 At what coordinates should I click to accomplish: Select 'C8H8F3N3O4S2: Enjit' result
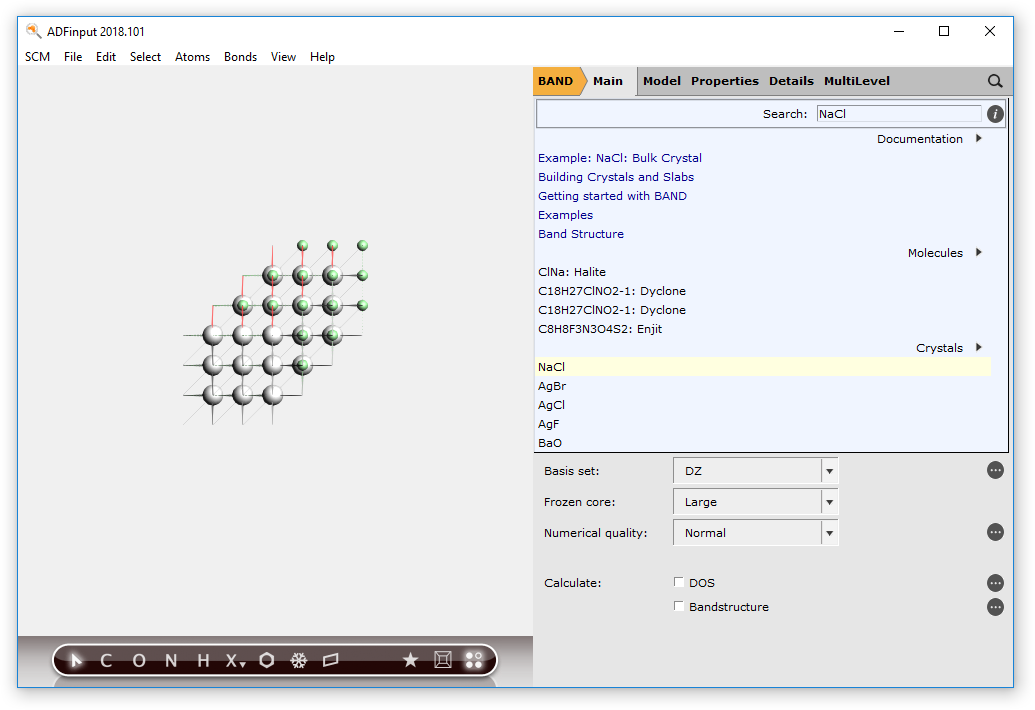click(600, 329)
